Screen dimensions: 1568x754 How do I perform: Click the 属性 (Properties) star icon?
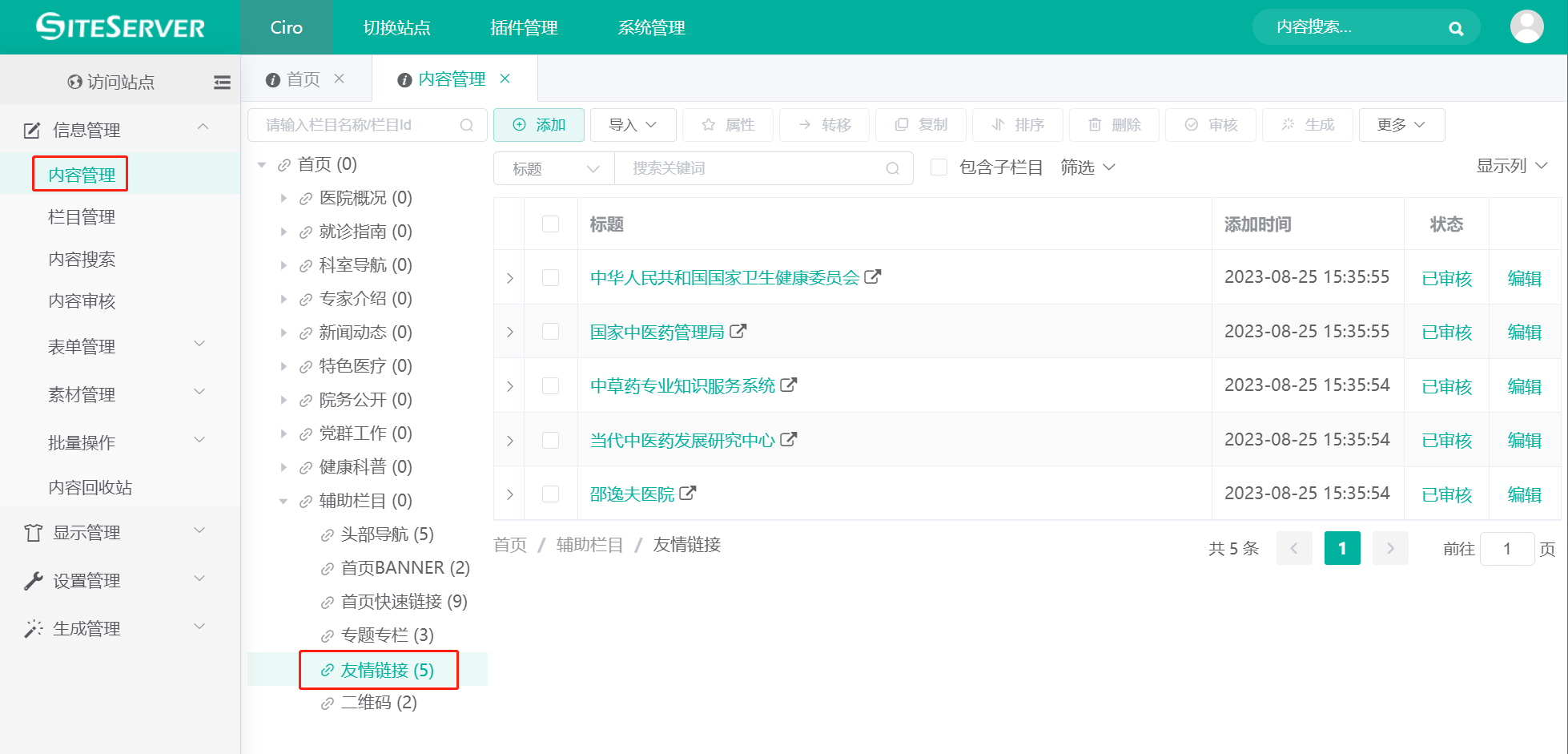coord(708,125)
